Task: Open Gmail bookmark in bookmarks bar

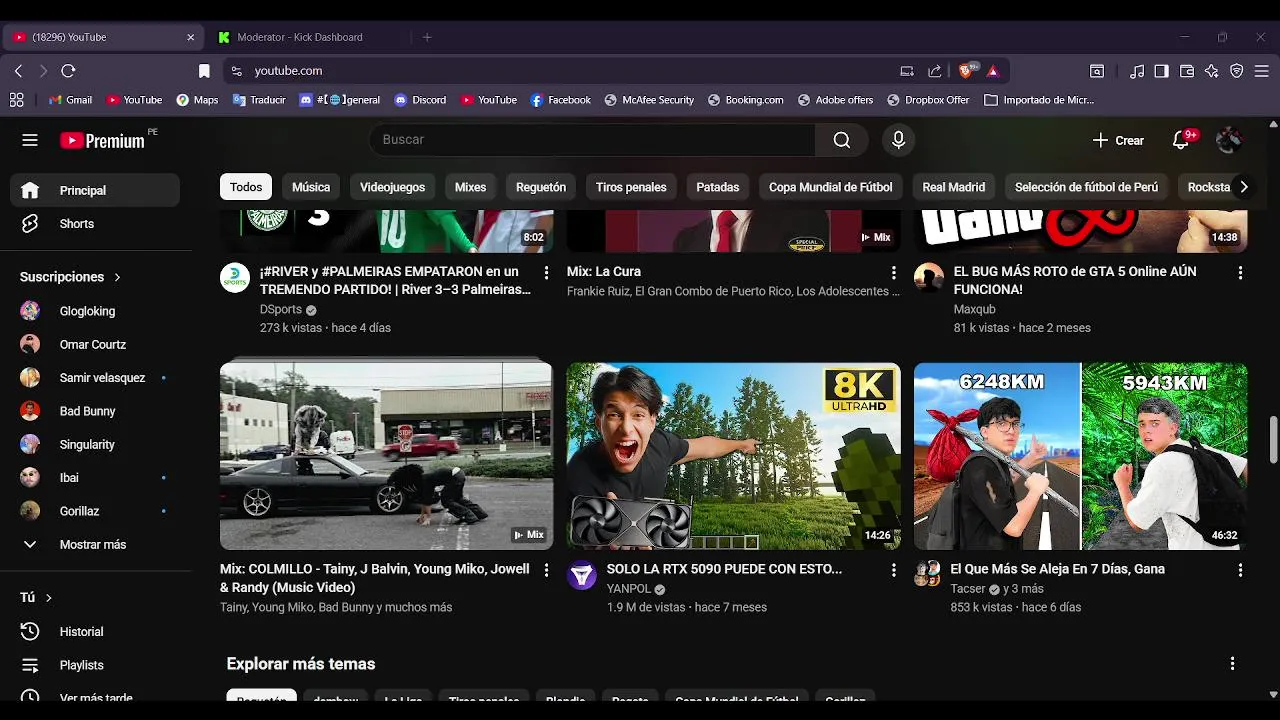Action: click(x=70, y=100)
